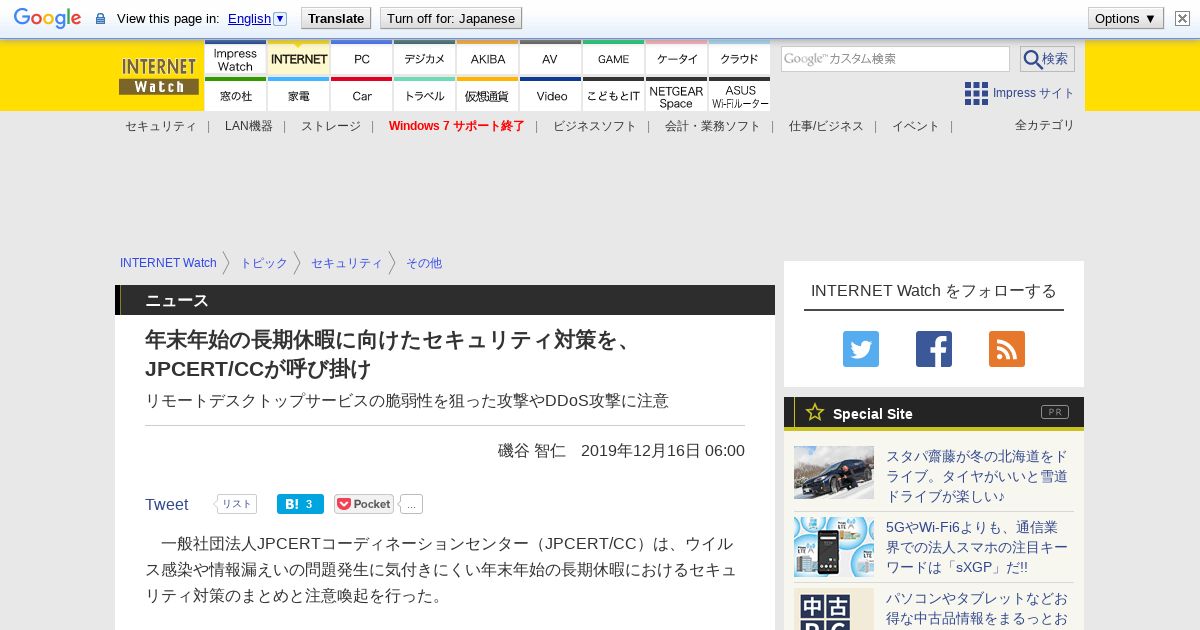This screenshot has height=630, width=1200.
Task: Open the ケータイ tab
Action: [676, 59]
